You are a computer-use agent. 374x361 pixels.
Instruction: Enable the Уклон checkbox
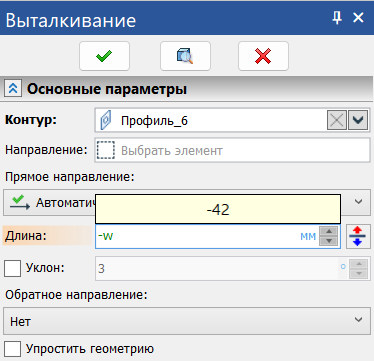[12, 268]
